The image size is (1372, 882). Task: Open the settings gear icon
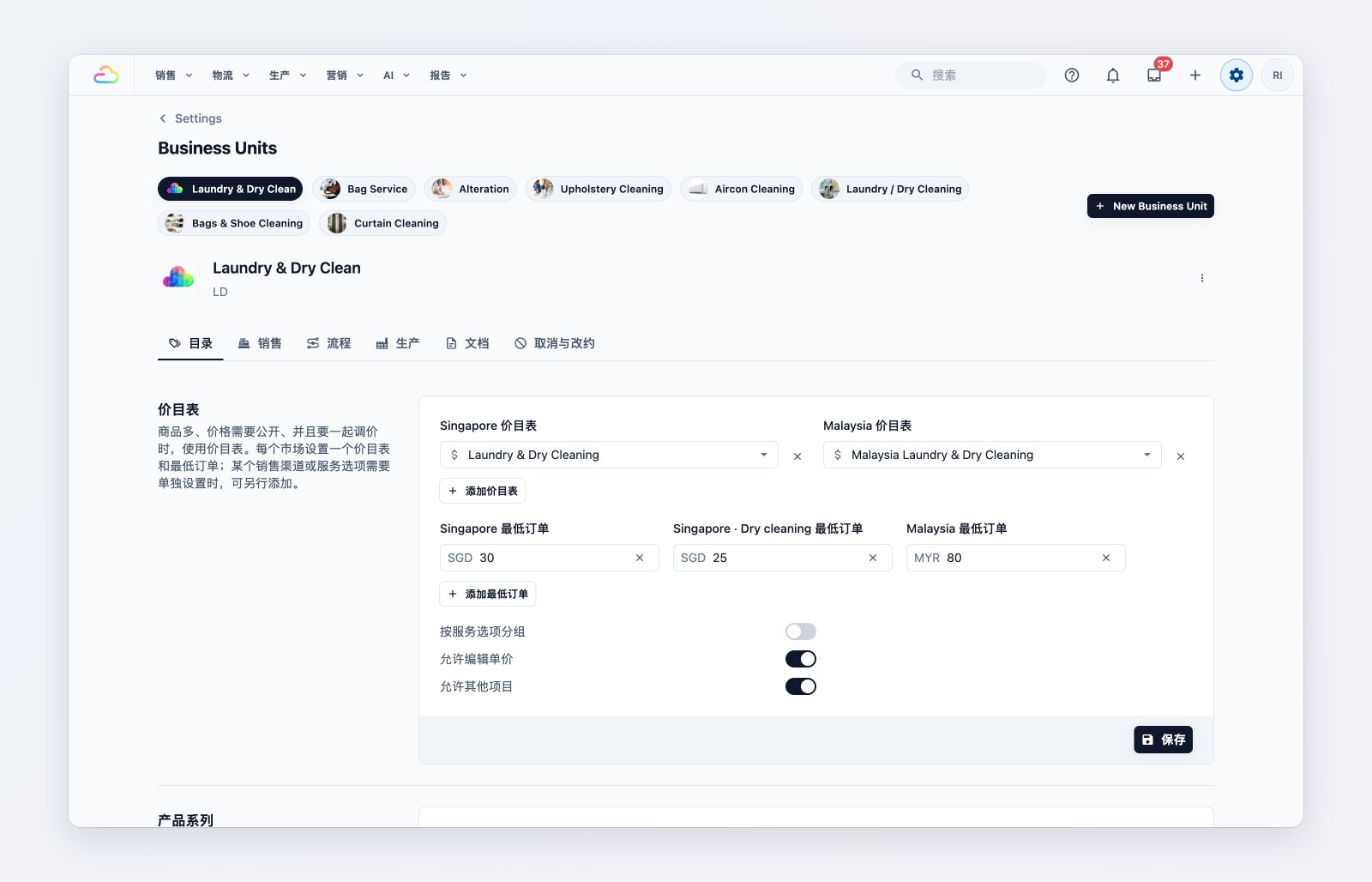[1237, 76]
